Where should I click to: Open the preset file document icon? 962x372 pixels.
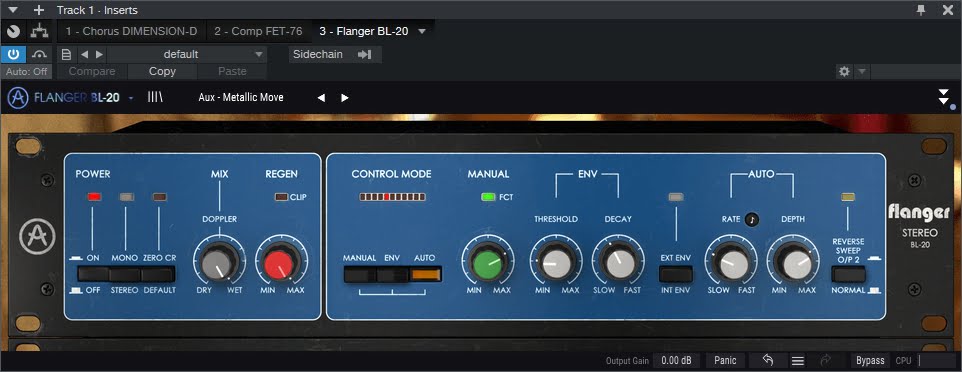pyautogui.click(x=67, y=55)
